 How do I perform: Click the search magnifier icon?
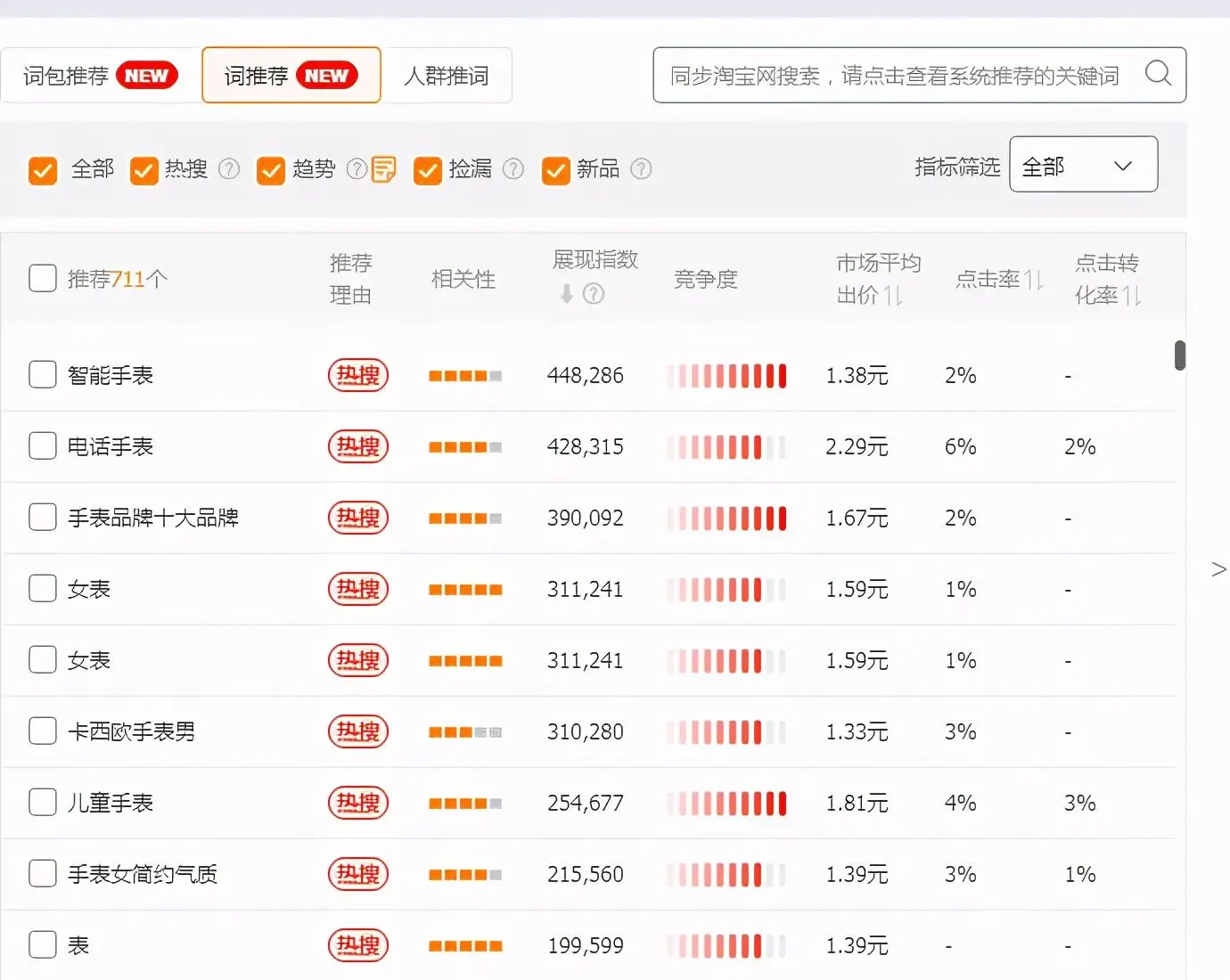click(1158, 73)
